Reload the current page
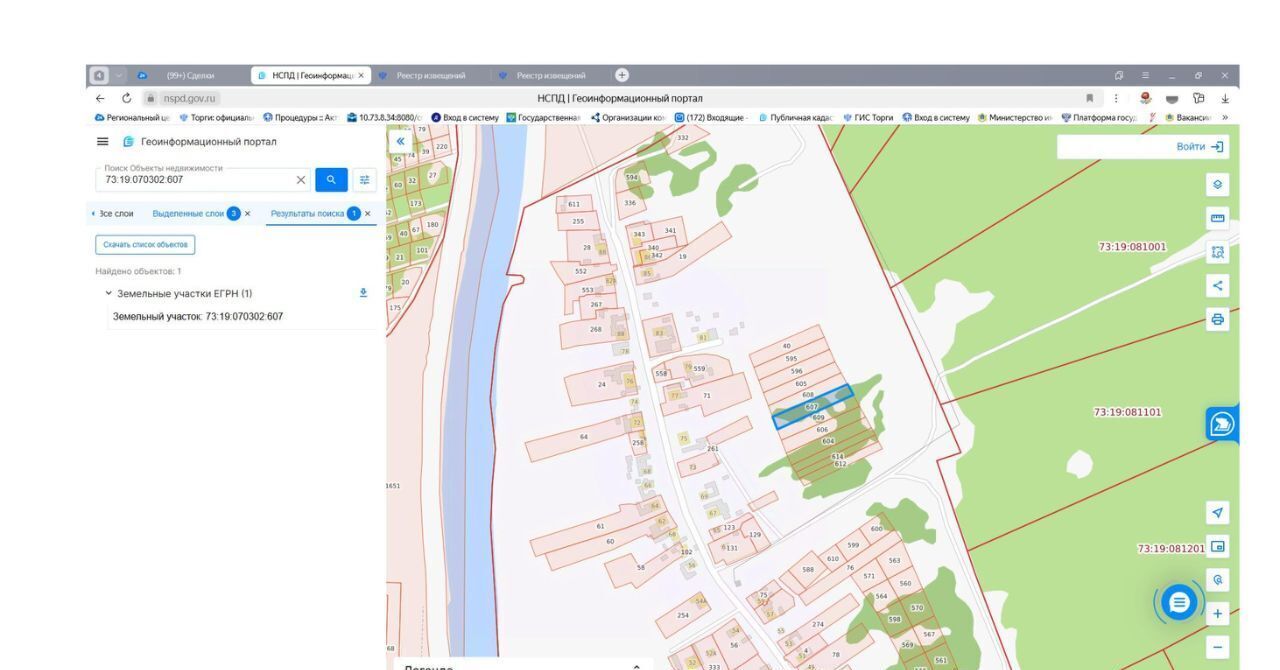Screen dimensions: 1280x670 pyautogui.click(x=127, y=98)
